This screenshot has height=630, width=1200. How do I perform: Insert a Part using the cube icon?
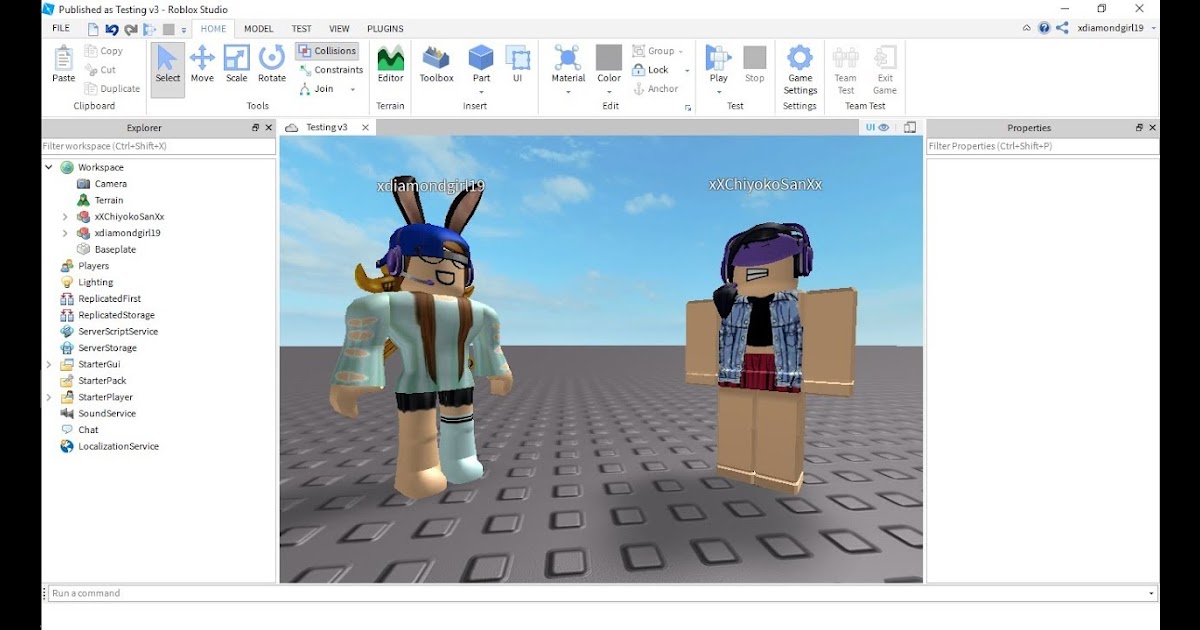click(481, 57)
